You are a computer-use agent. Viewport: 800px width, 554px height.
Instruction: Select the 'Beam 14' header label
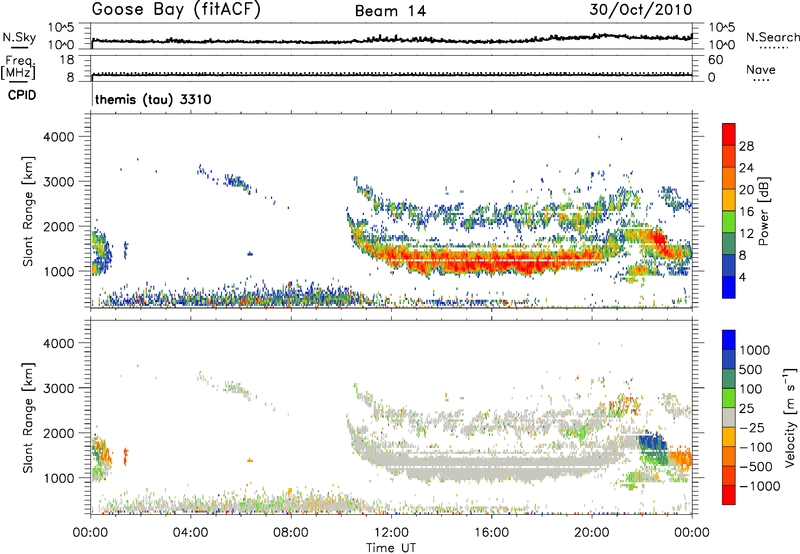pyautogui.click(x=390, y=11)
